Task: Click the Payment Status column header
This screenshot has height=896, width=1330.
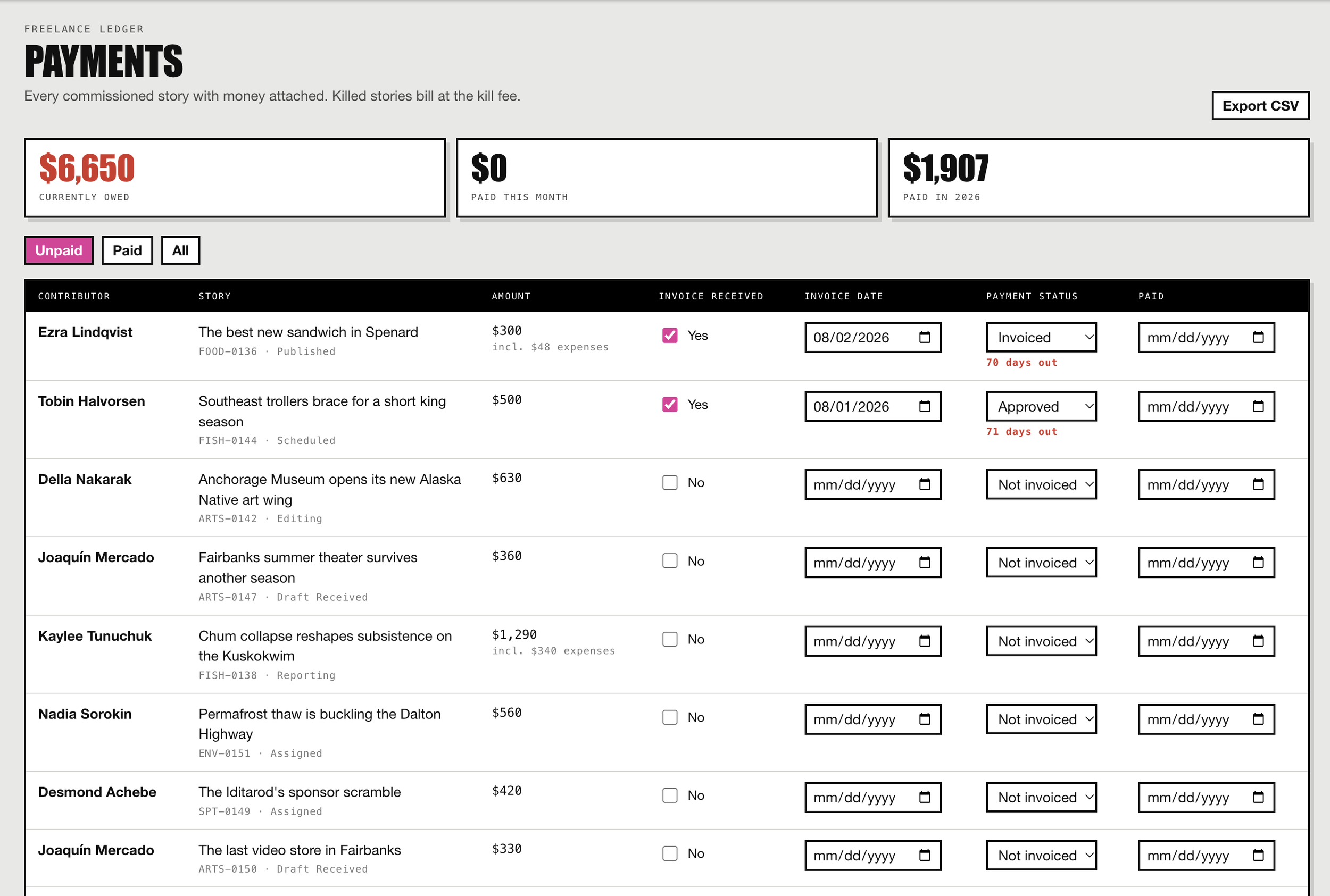Action: click(x=1032, y=296)
